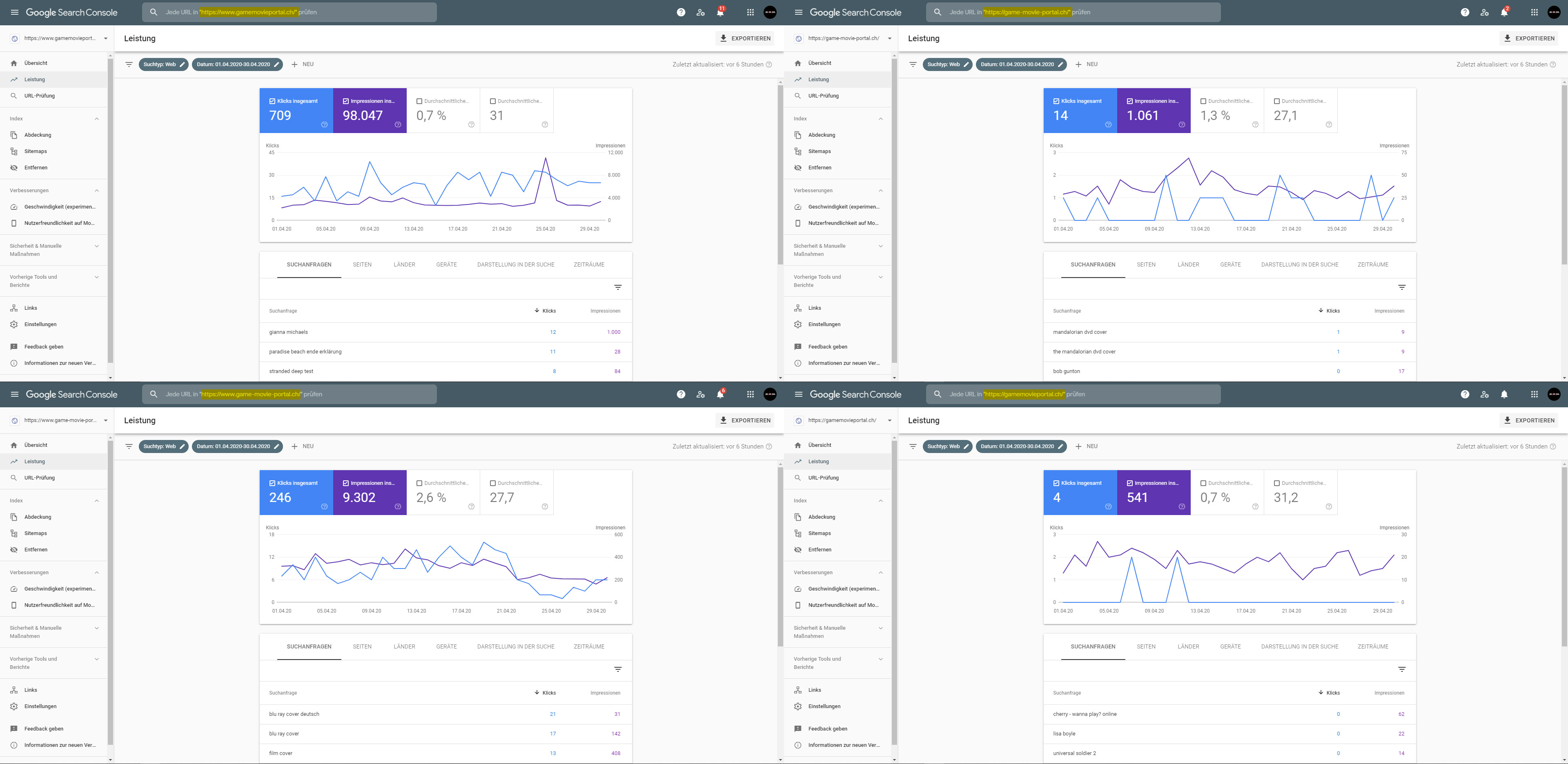The image size is (1568, 764).
Task: Open the notifications bell that has no badge
Action: click(1505, 394)
